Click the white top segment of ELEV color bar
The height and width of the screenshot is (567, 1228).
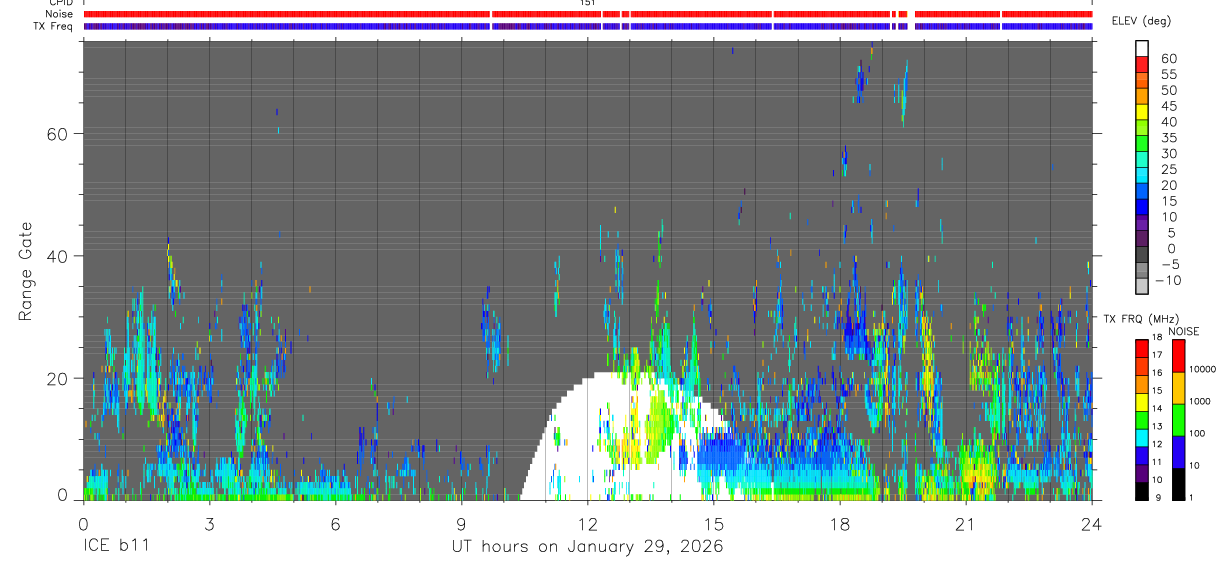coord(1143,47)
